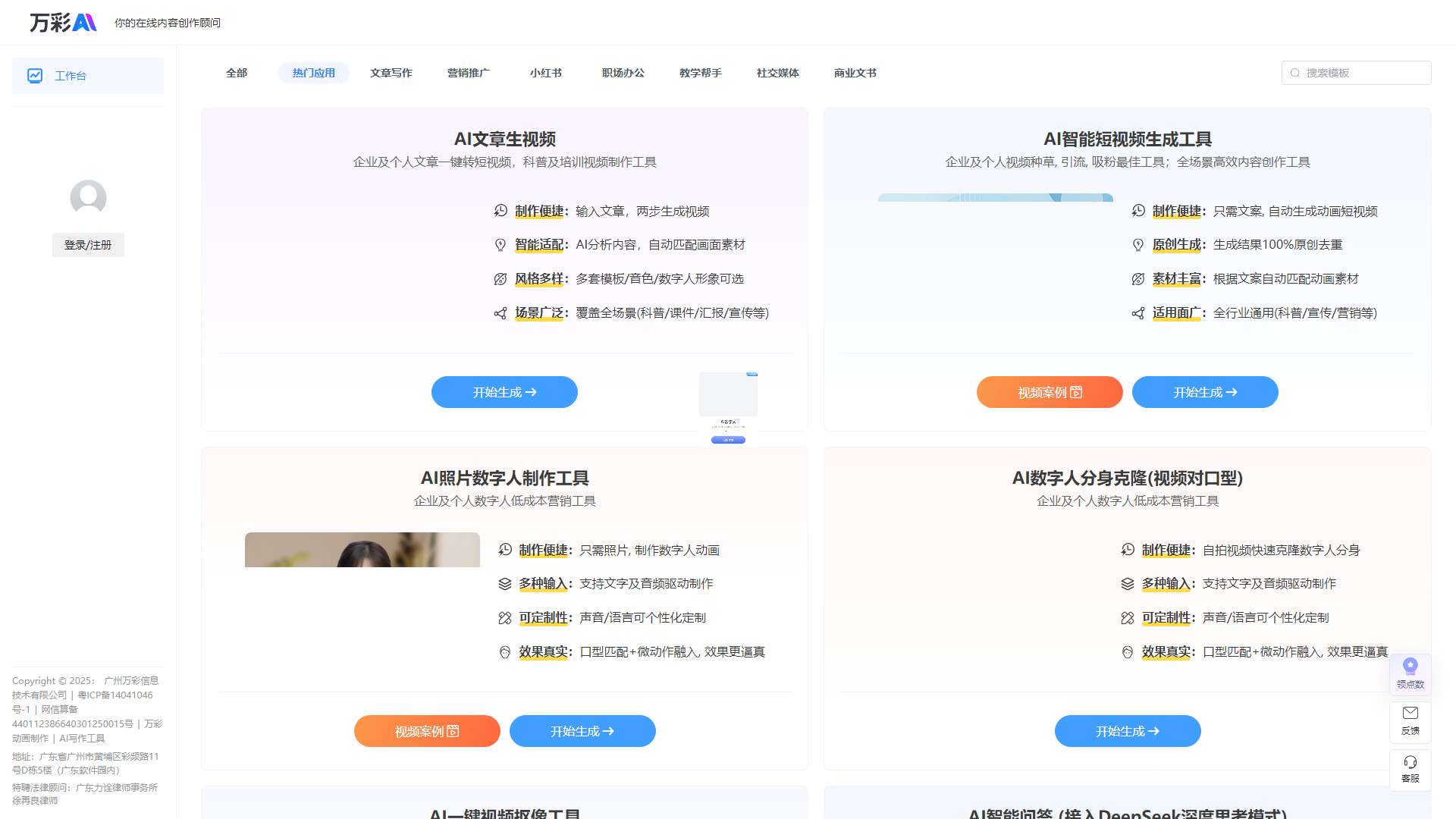Click face icon beside 效果真实 in clone card
The width and height of the screenshot is (1456, 819).
pyautogui.click(x=1128, y=652)
